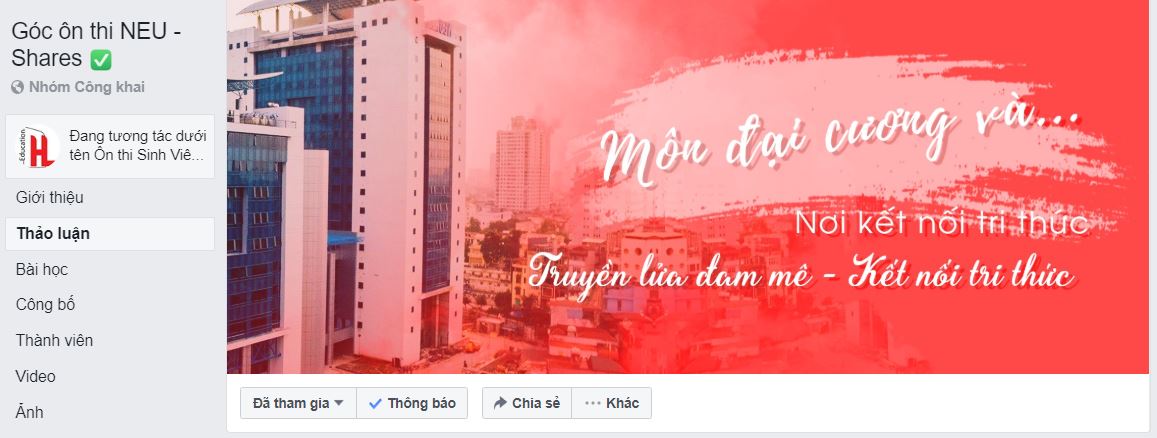This screenshot has height=438, width=1157.
Task: Toggle Thông báo notifications button
Action: coord(412,403)
